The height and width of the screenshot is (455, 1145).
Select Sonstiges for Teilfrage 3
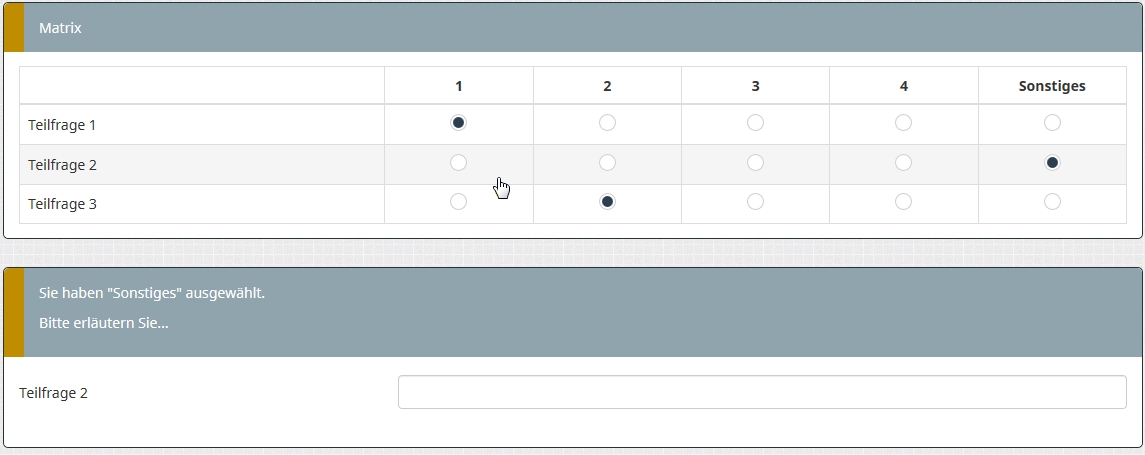1052,202
